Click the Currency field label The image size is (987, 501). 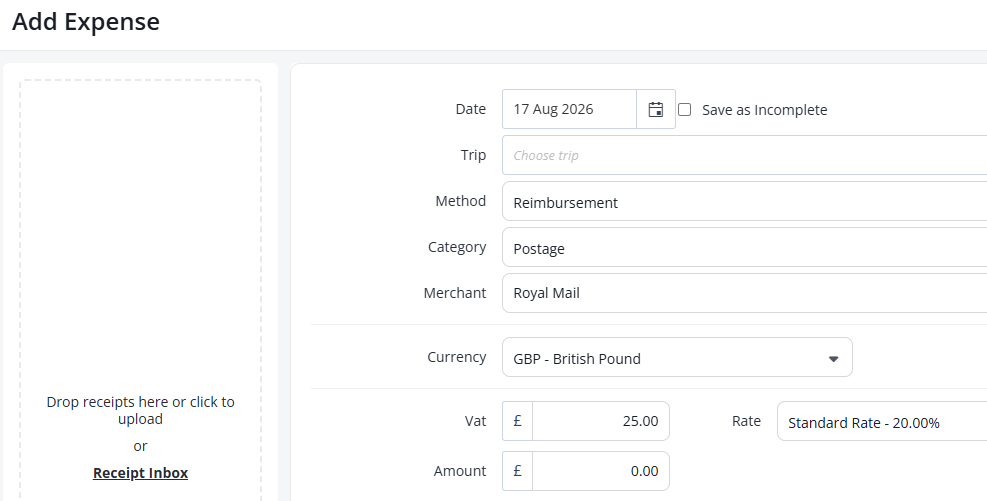[456, 357]
